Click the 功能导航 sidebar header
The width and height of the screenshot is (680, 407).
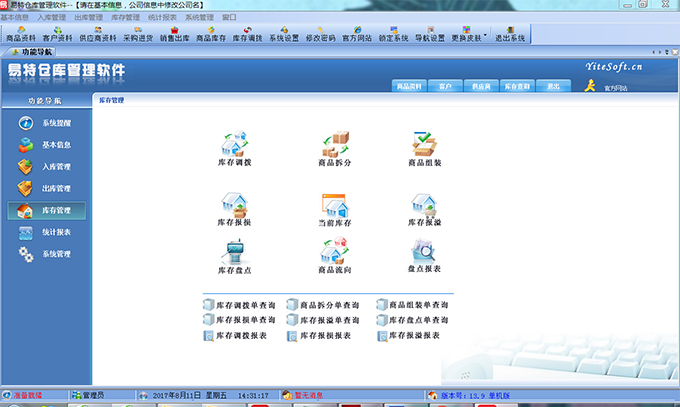pyautogui.click(x=45, y=101)
